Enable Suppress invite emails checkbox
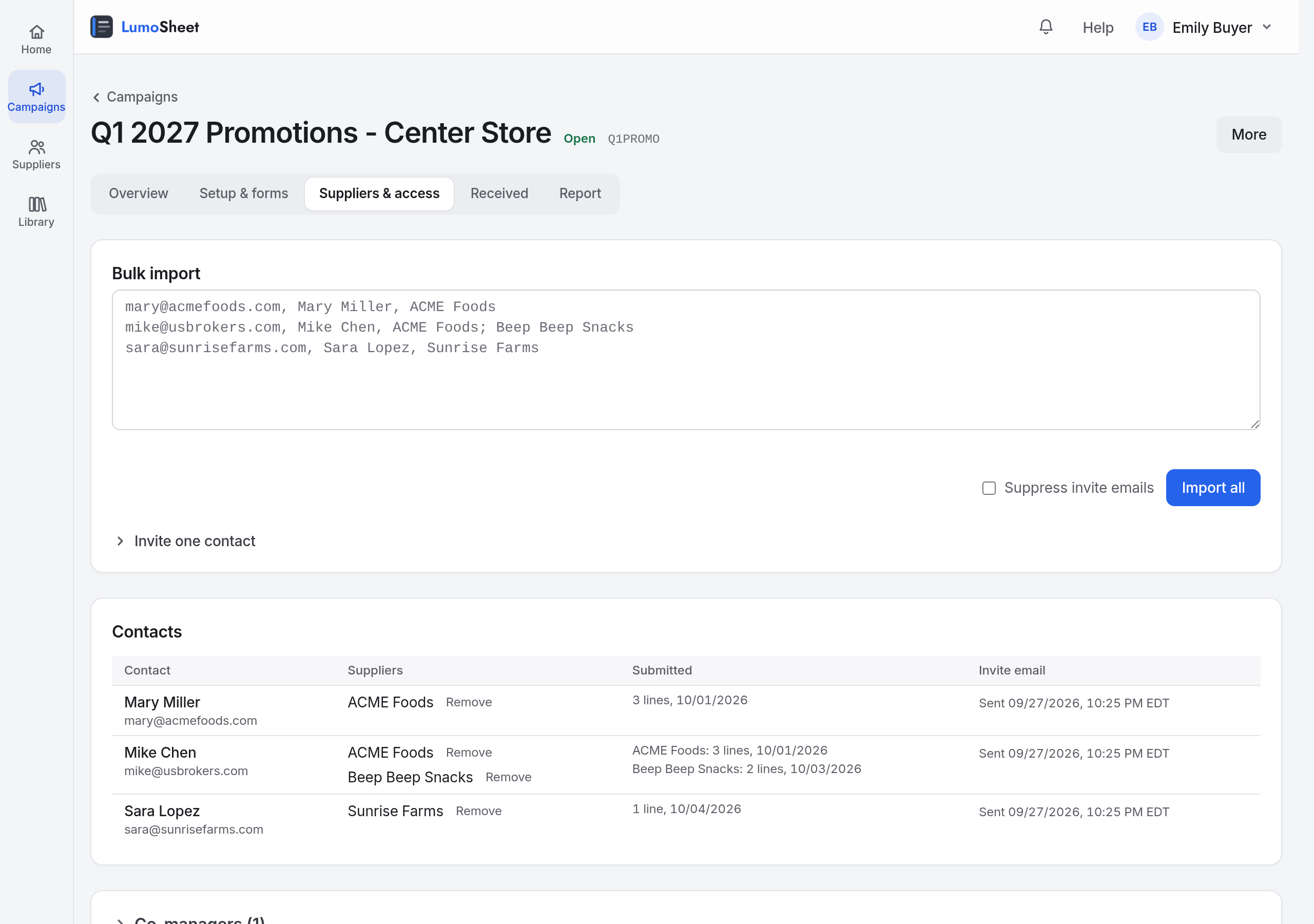The height and width of the screenshot is (924, 1314). 989,488
